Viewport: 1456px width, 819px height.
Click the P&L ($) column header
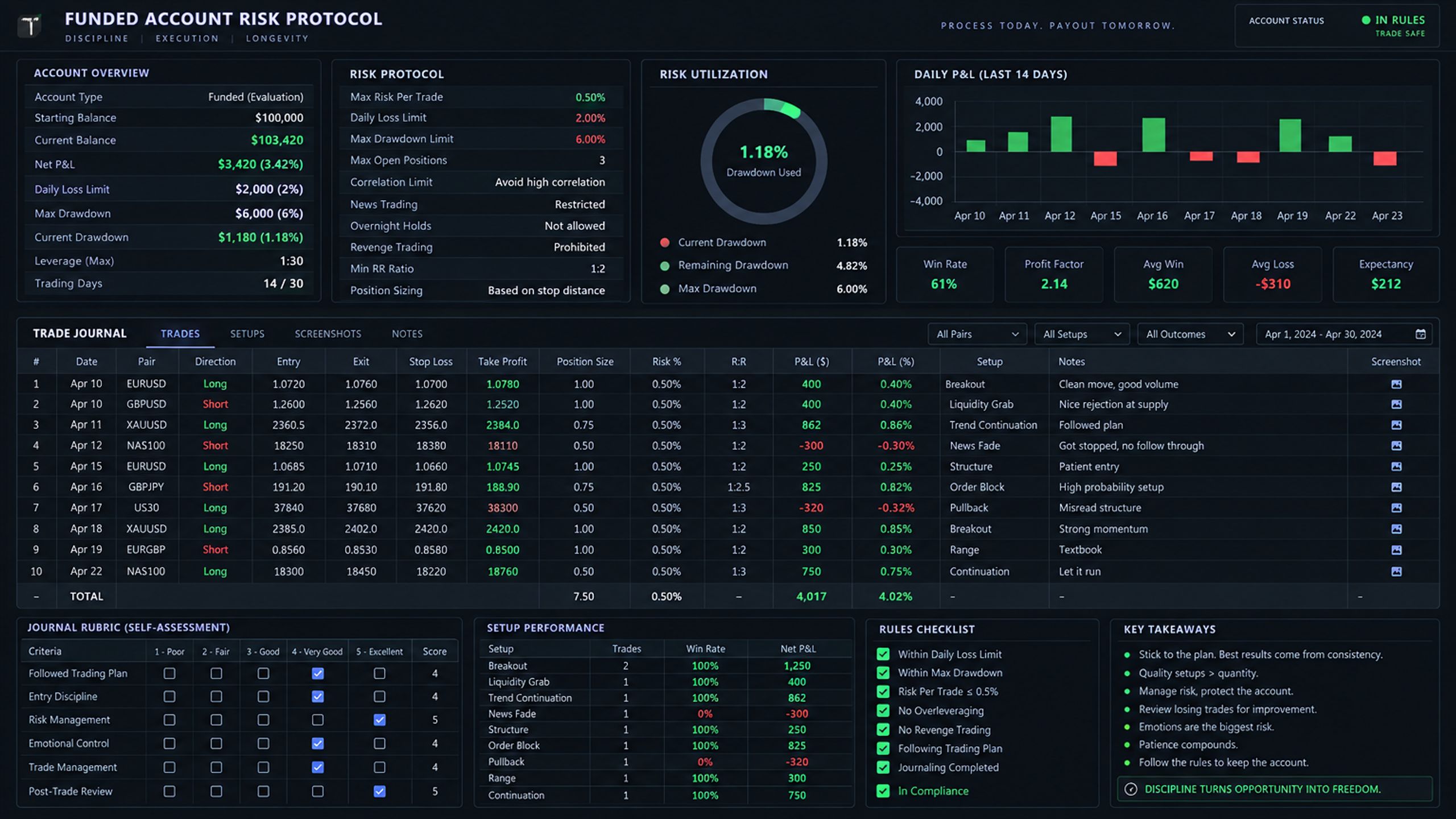coord(812,362)
